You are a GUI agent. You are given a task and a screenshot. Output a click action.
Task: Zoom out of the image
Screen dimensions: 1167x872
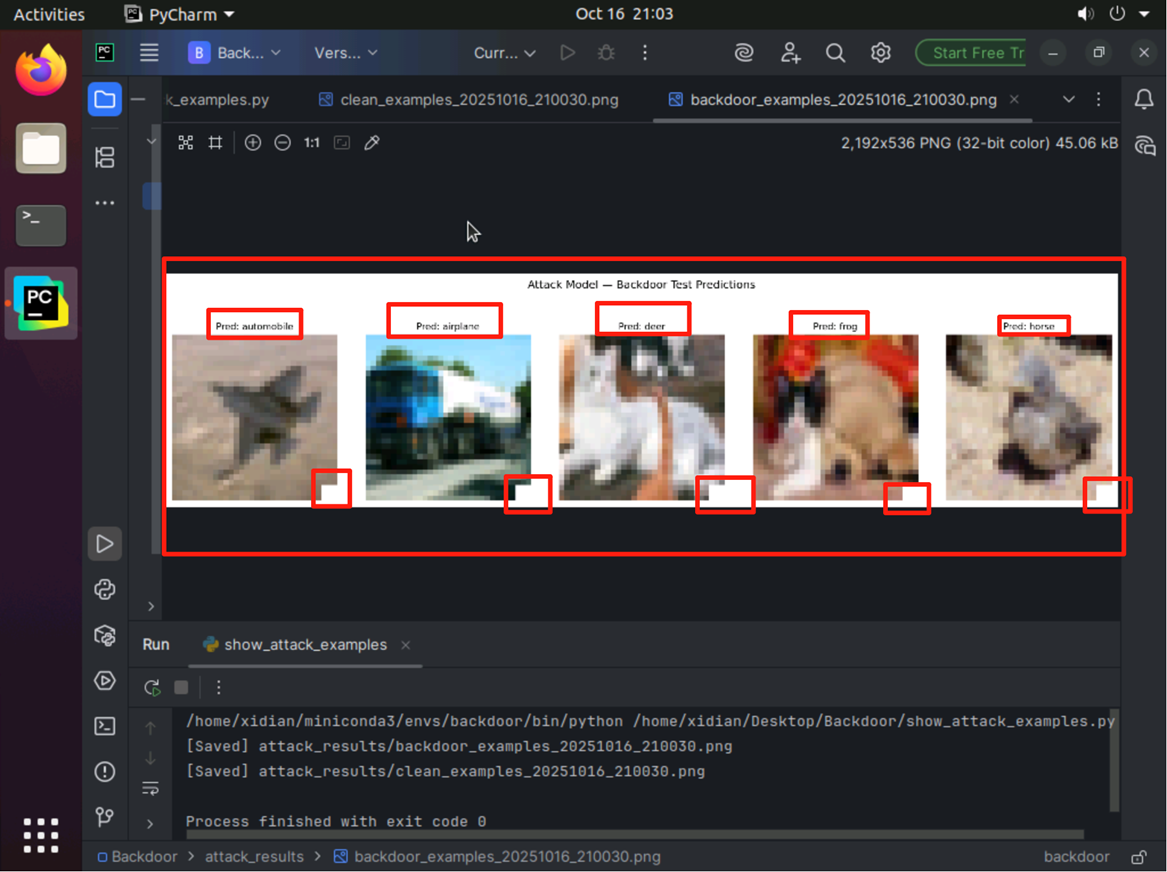283,143
